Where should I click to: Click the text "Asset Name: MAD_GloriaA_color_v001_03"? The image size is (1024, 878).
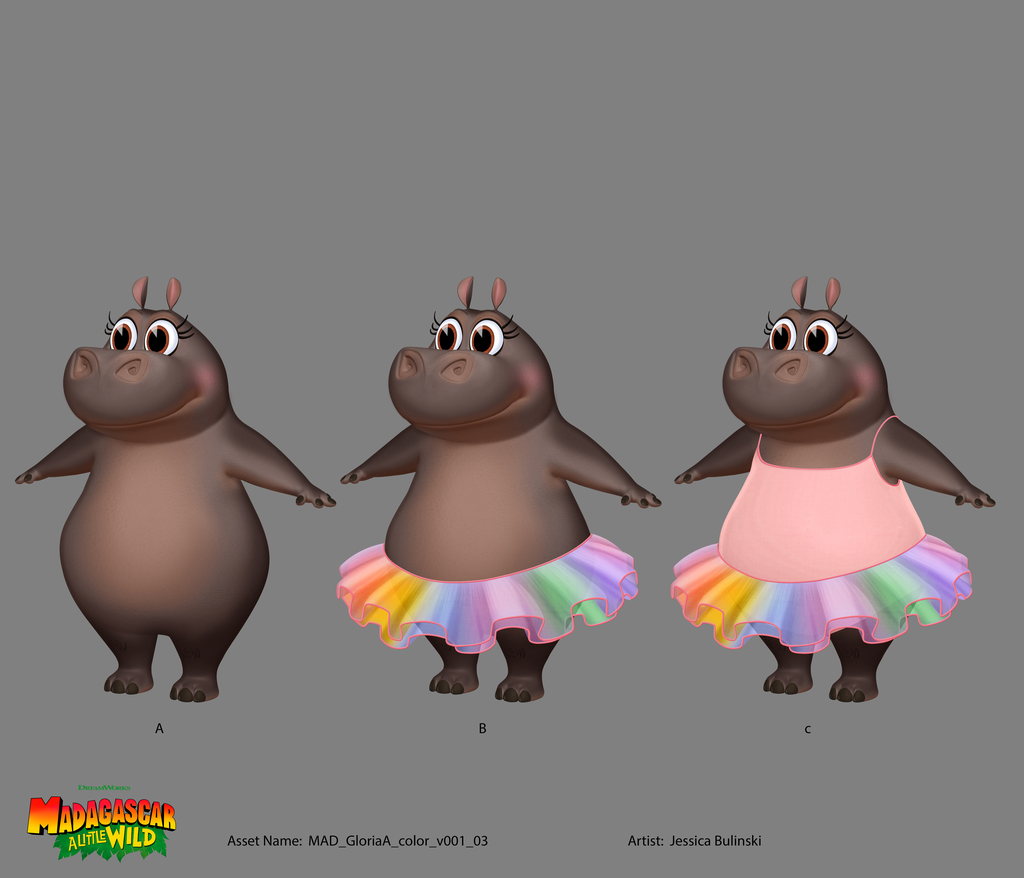pyautogui.click(x=357, y=841)
